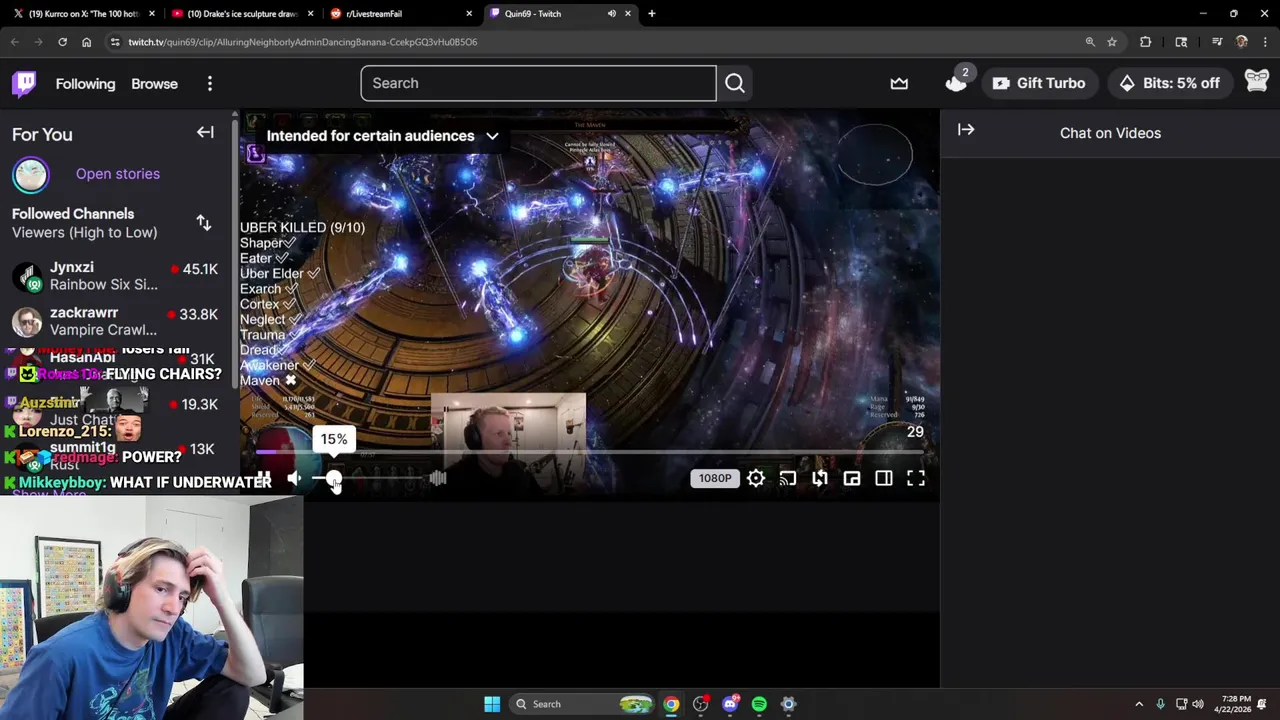Go to Chrome home page button

(86, 42)
